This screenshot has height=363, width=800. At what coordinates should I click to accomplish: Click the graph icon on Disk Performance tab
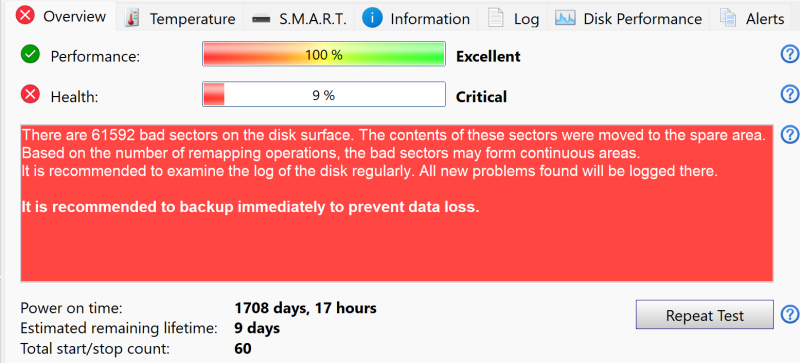[565, 18]
